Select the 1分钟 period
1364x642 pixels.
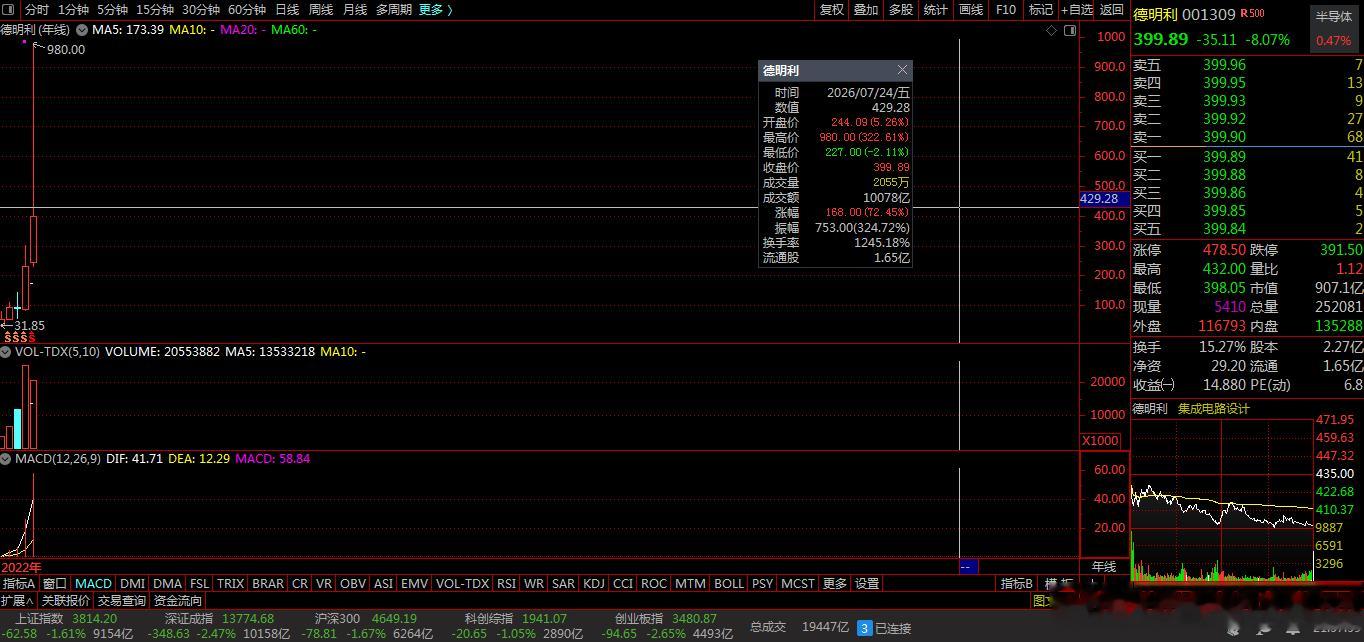74,10
